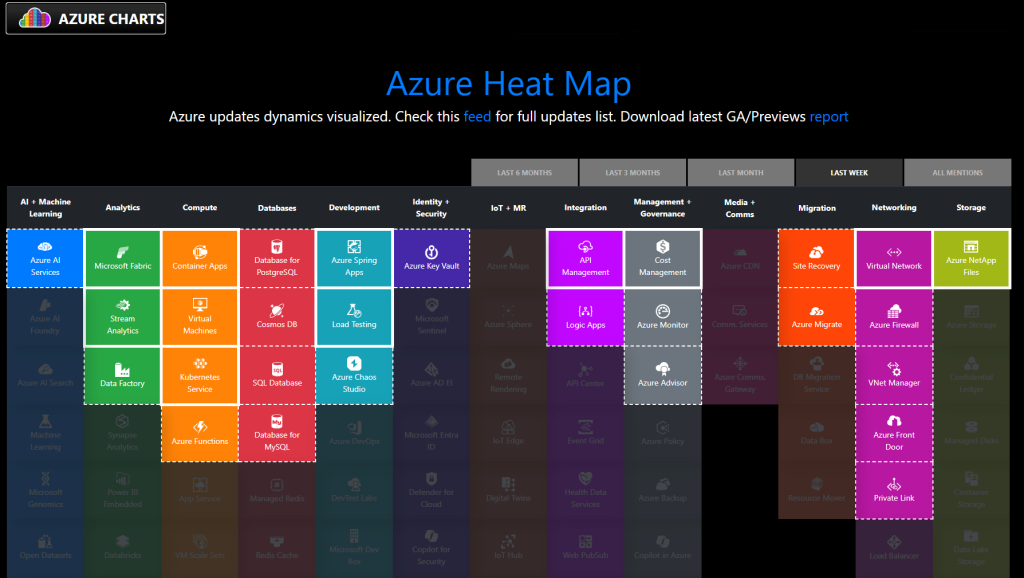Click the Analytics column header
The image size is (1024, 578).
pyautogui.click(x=122, y=208)
